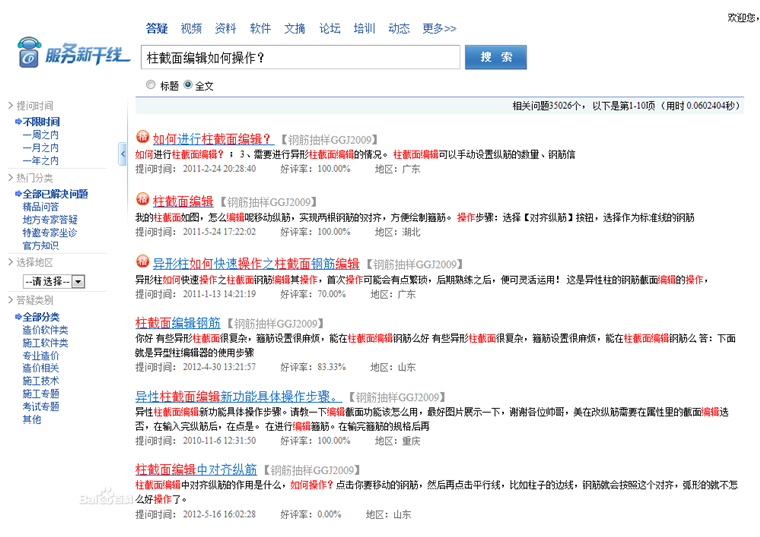Viewport: 760px width, 537px height.
Task: Filter by 精品问答 in hot categories
Action: (41, 207)
